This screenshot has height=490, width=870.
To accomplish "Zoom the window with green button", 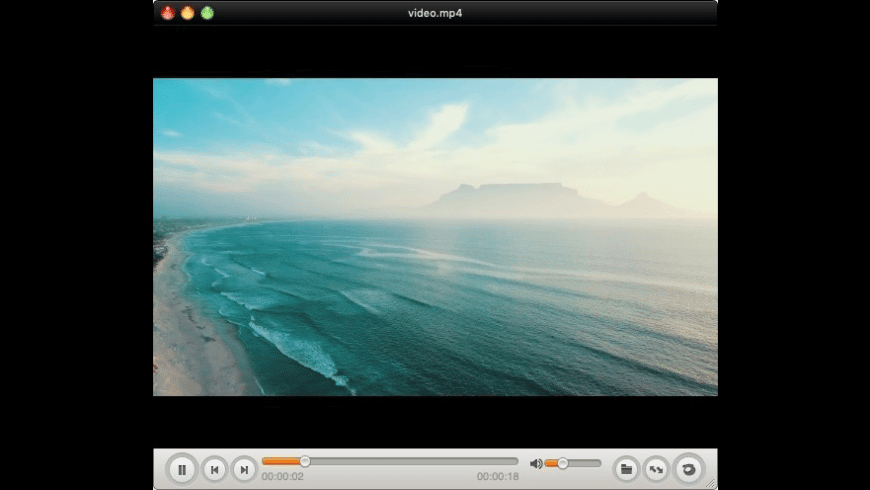I will pyautogui.click(x=208, y=13).
